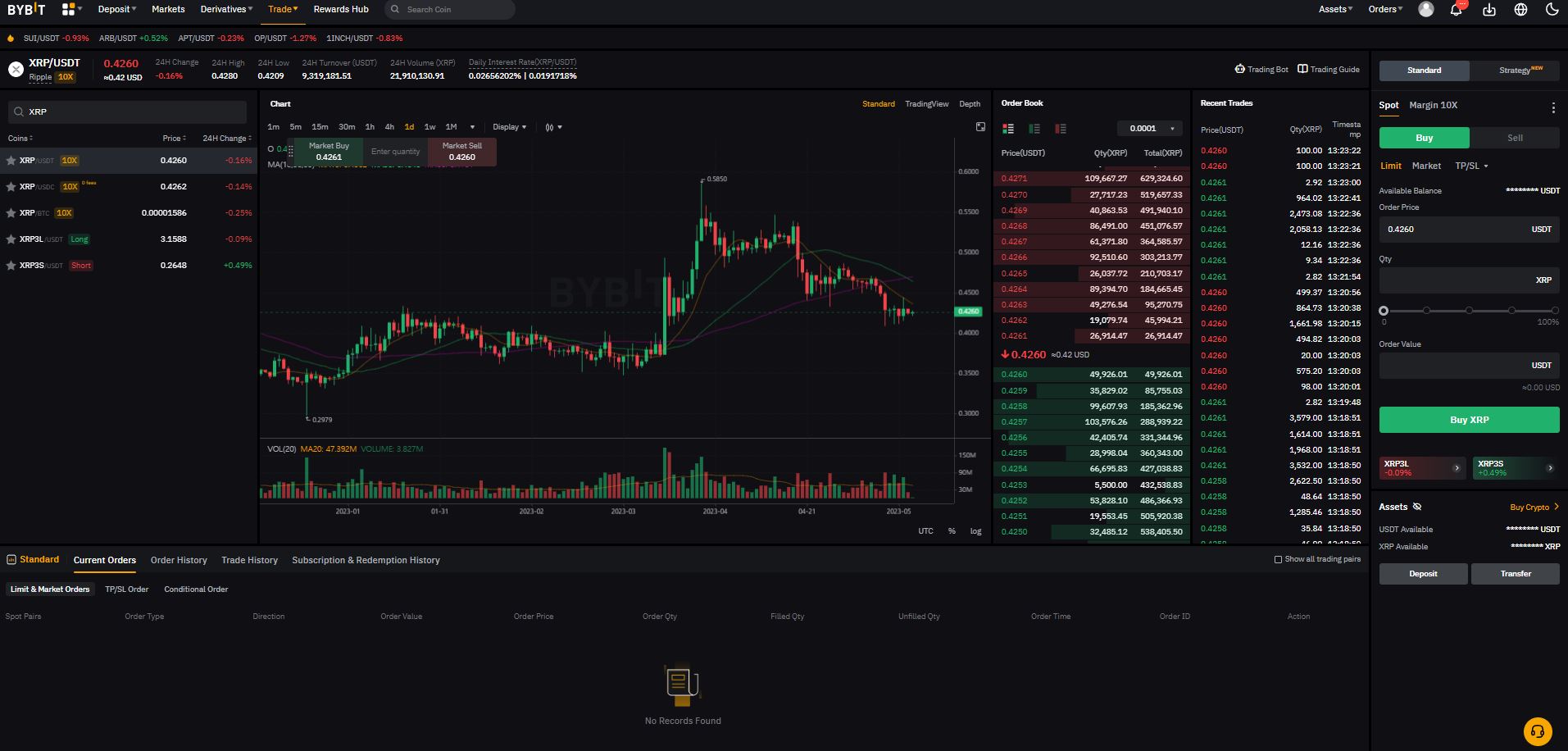Toggle log scale on chart
The image size is (1568, 751).
click(x=975, y=531)
